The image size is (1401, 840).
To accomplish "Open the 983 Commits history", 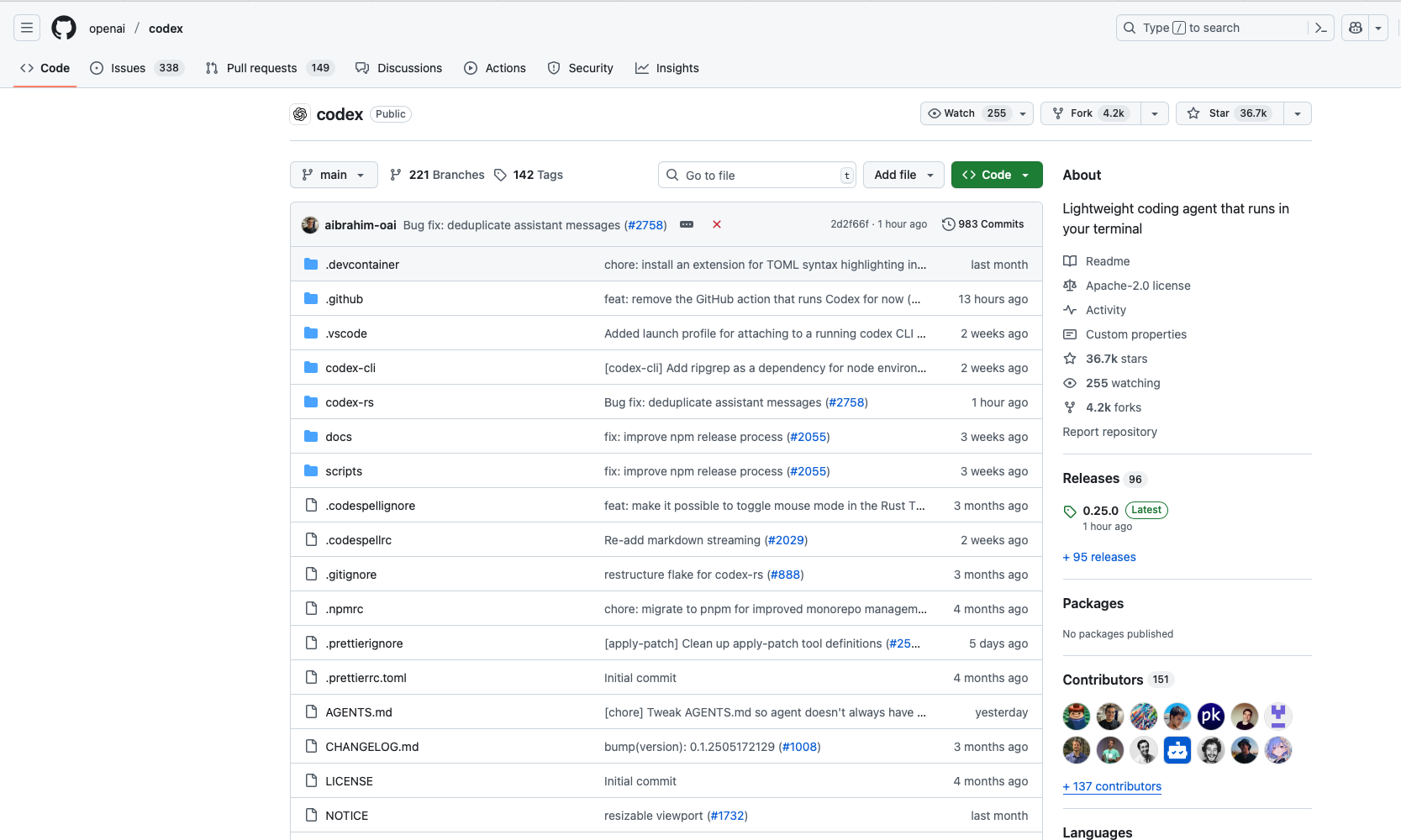I will (x=983, y=224).
